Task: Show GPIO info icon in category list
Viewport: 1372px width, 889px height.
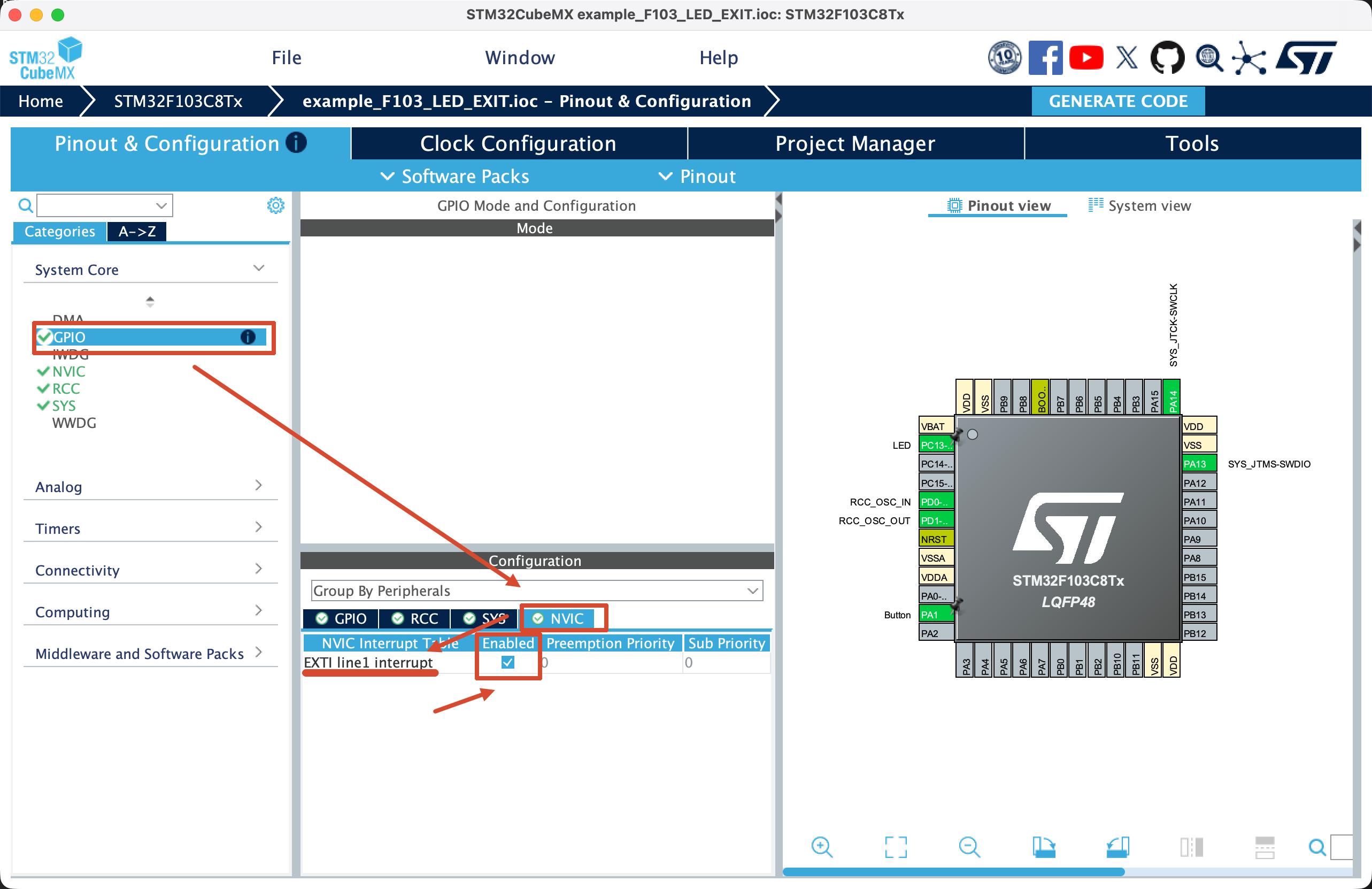Action: coord(248,338)
